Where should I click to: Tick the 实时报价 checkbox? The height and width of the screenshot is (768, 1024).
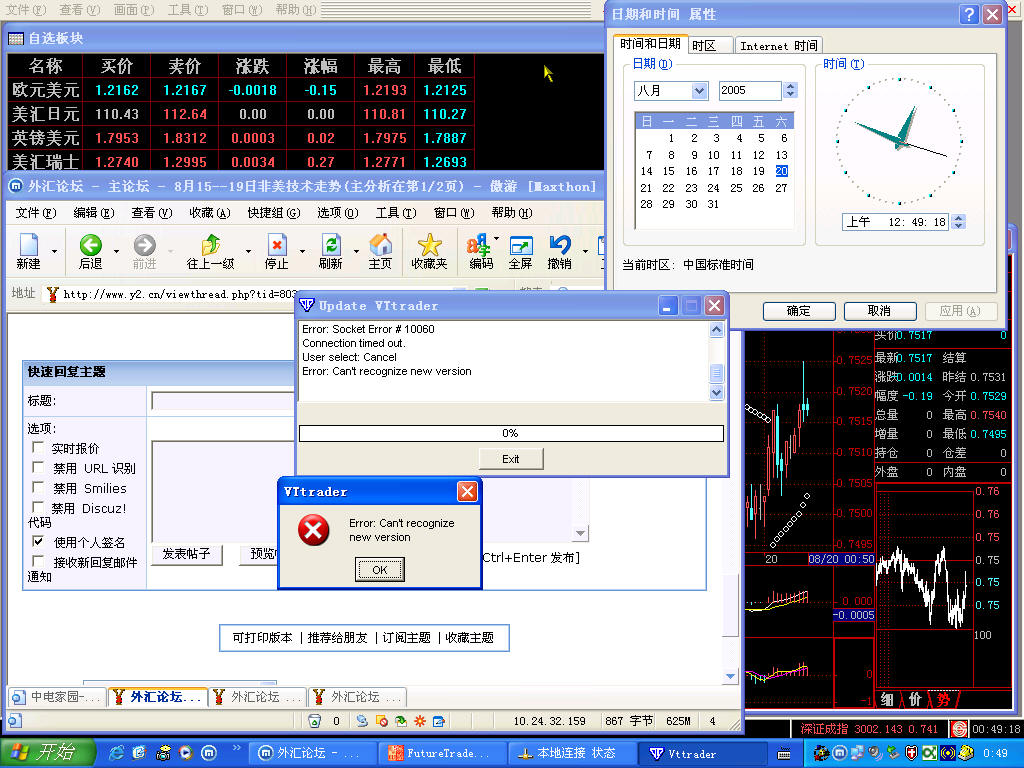click(x=38, y=447)
